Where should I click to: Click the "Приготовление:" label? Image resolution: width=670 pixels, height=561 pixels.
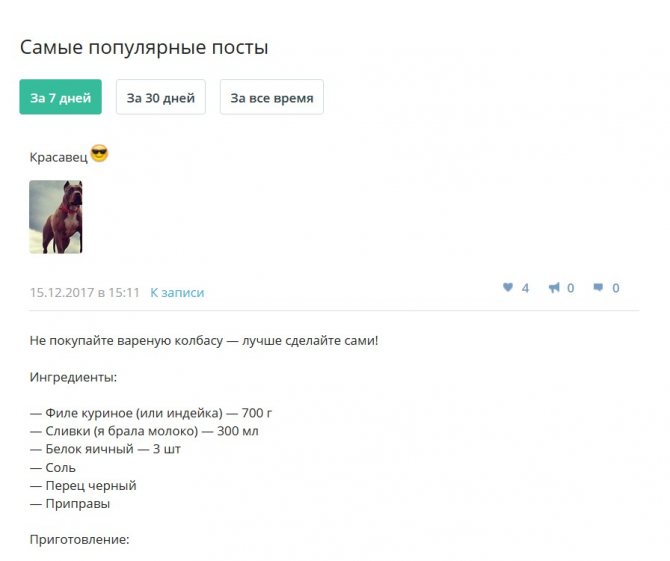(x=79, y=539)
